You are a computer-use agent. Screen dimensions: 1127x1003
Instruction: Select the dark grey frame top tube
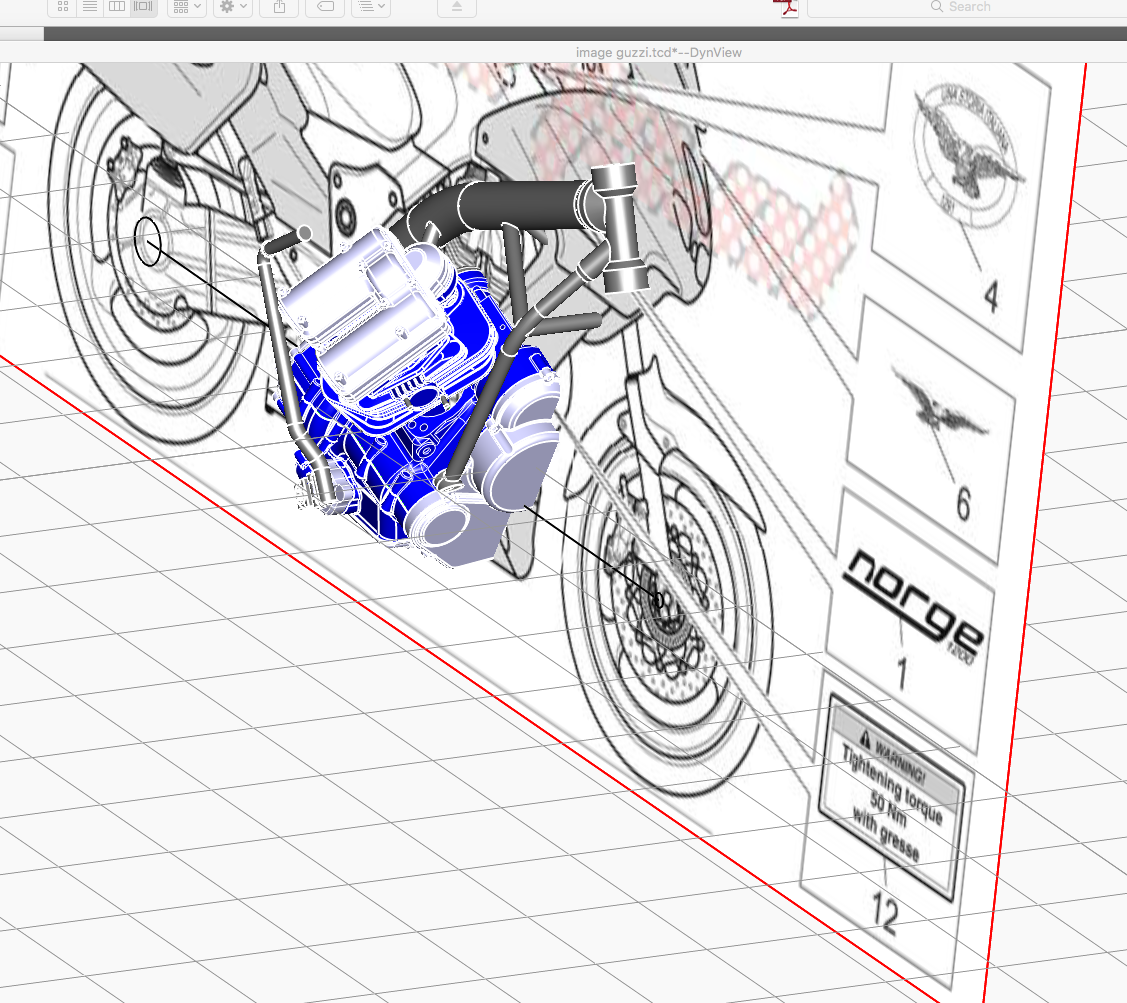[x=521, y=206]
